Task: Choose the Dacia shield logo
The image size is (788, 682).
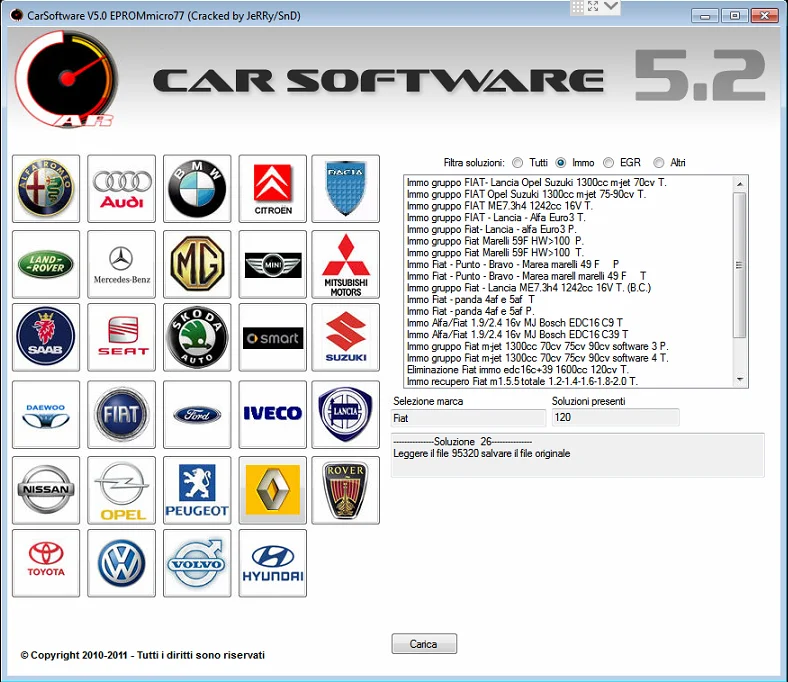Action: [345, 188]
